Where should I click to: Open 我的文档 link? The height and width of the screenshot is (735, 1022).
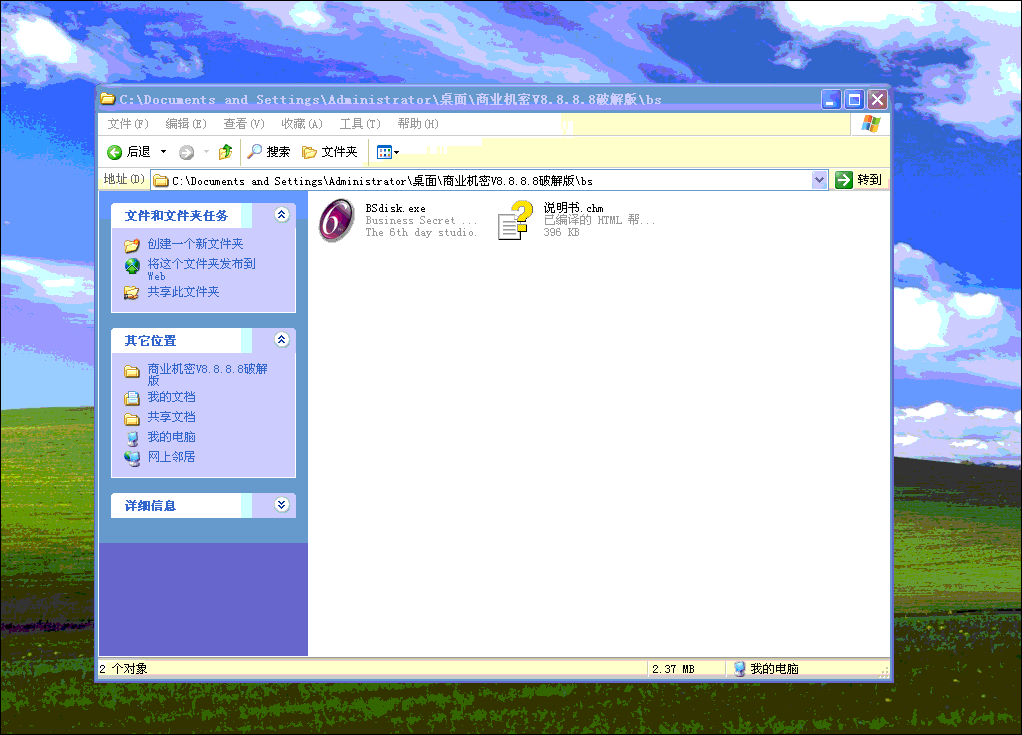(171, 397)
